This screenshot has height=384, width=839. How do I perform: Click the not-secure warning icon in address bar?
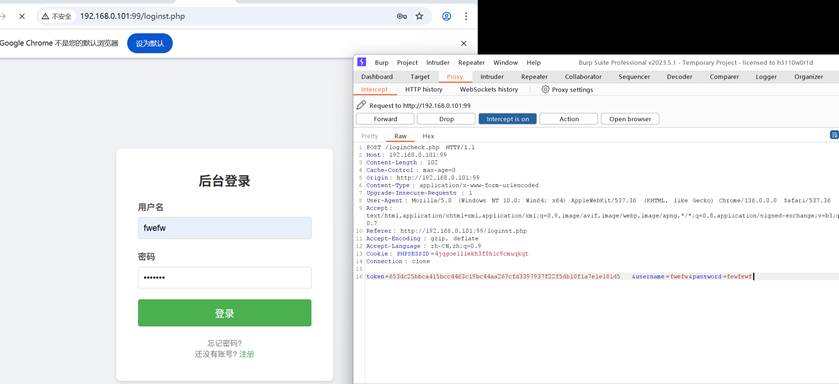45,17
